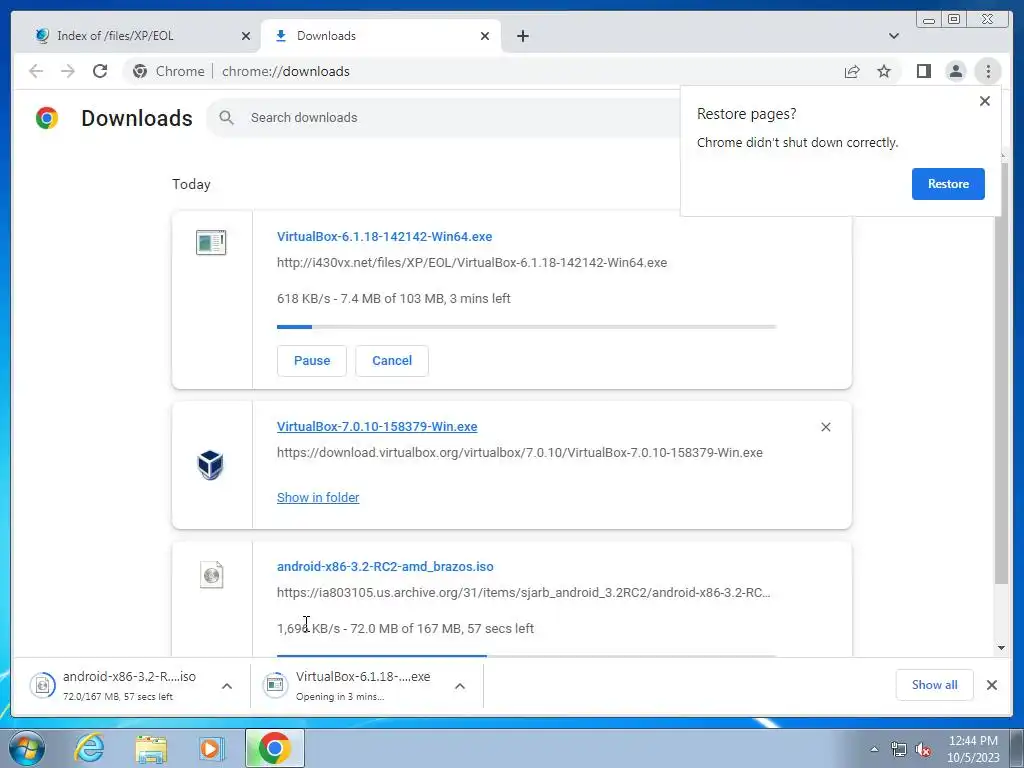The height and width of the screenshot is (768, 1024).
Task: Click the android ISO disc file icon
Action: pyautogui.click(x=211, y=575)
